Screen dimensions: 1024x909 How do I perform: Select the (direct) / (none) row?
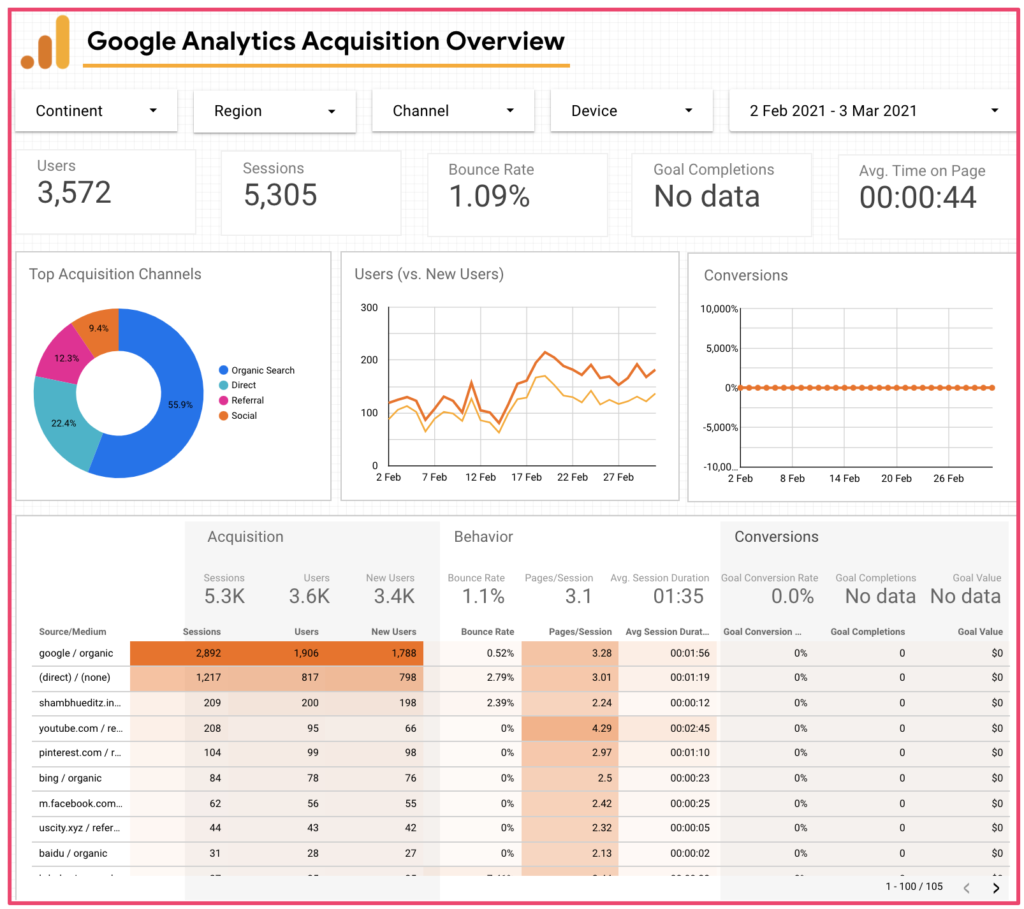click(520, 678)
